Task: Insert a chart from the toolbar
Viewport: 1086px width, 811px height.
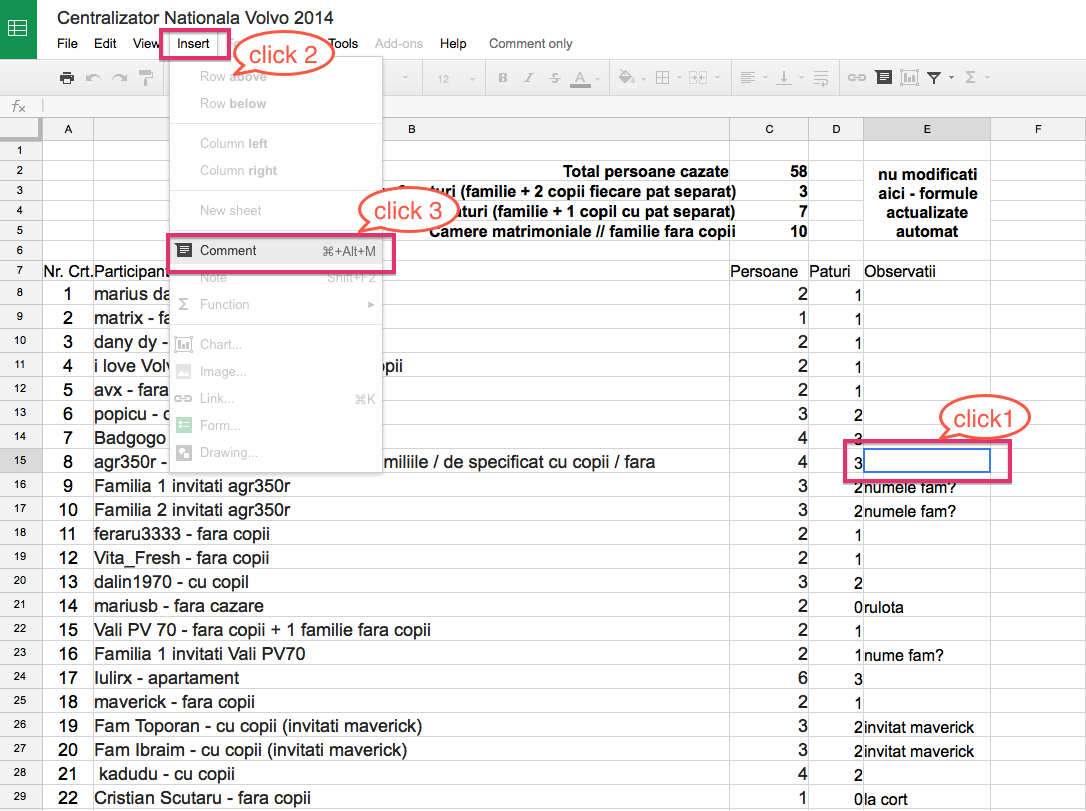Action: pos(909,78)
